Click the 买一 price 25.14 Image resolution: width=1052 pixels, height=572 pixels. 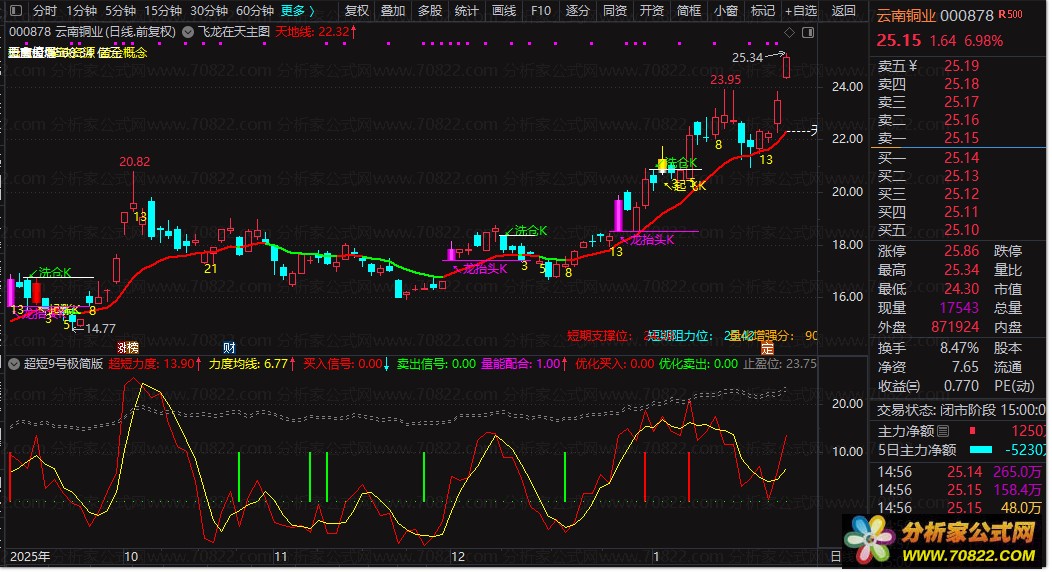tap(961, 158)
